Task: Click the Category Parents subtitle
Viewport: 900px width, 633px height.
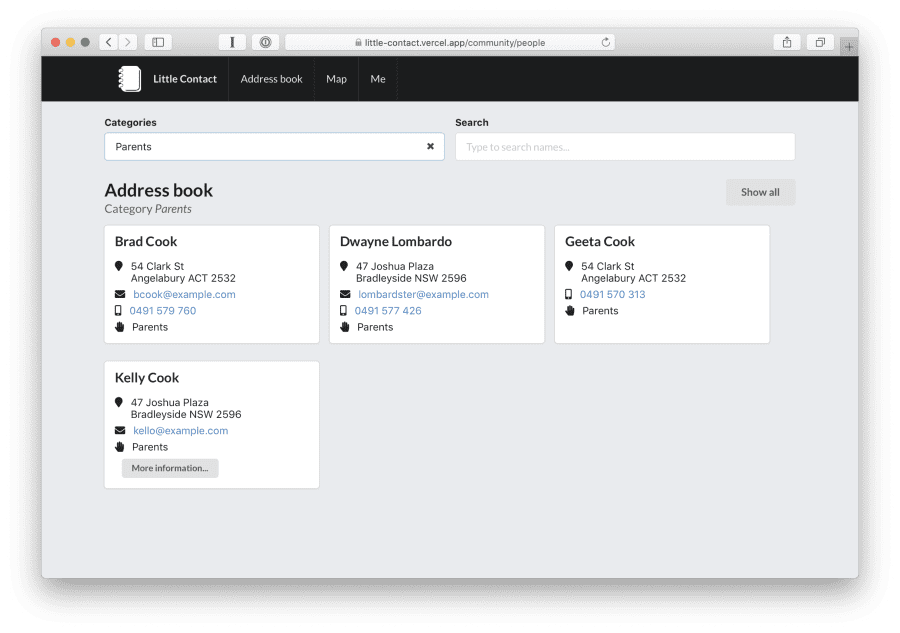Action: [x=148, y=209]
